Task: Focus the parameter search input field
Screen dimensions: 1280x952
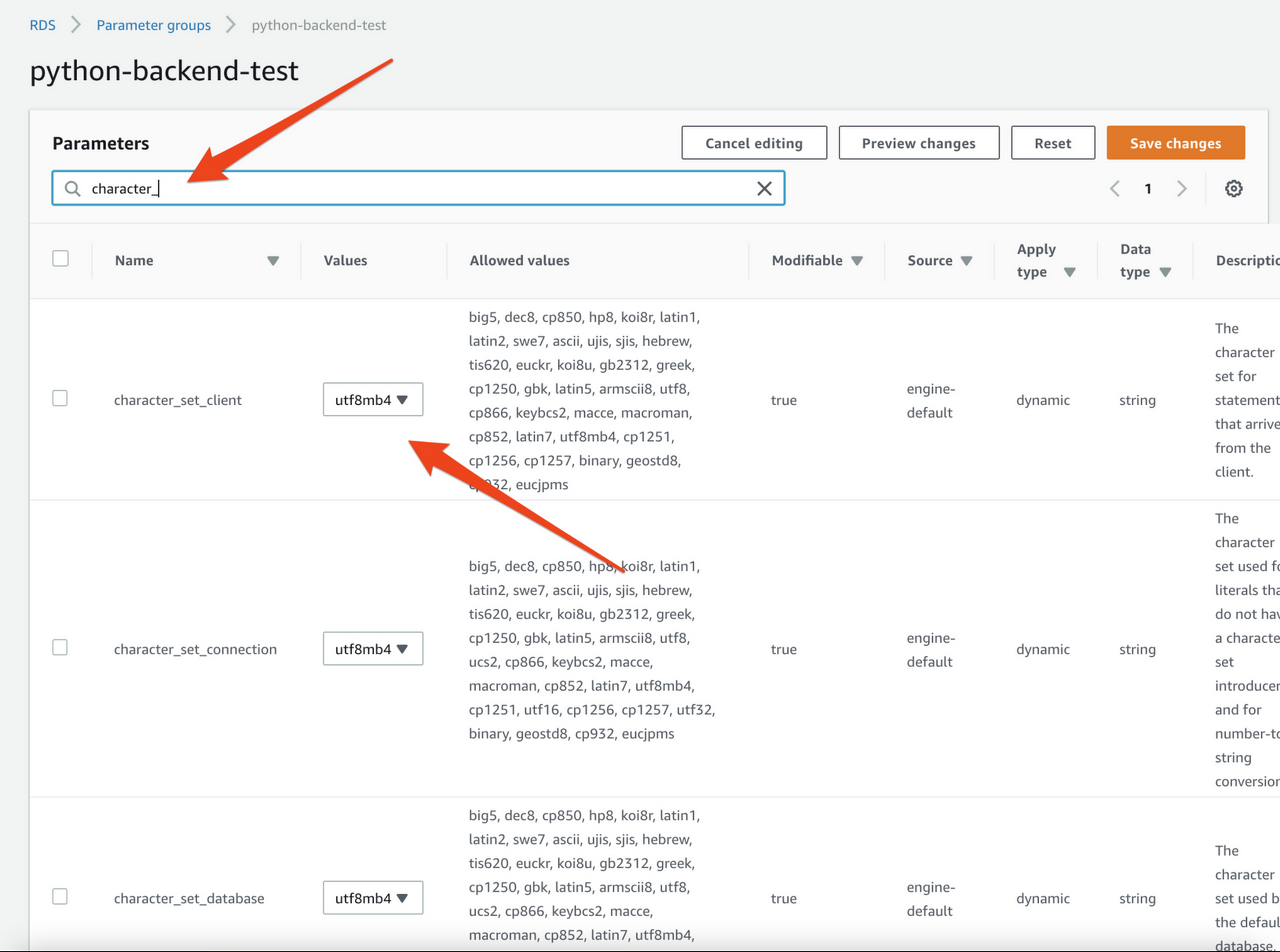Action: pyautogui.click(x=418, y=188)
